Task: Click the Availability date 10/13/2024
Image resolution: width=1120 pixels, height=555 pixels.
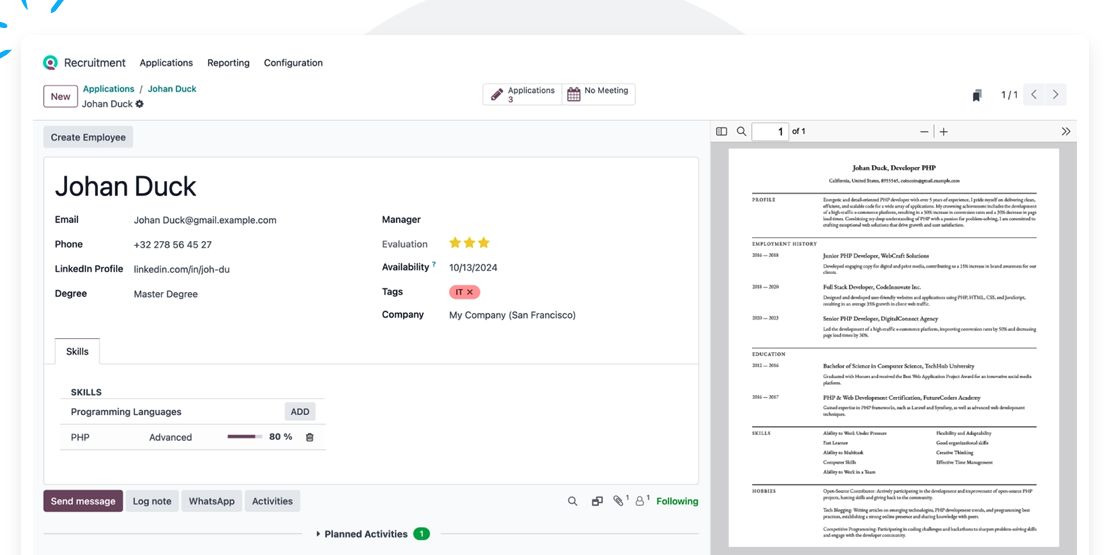Action: click(x=473, y=268)
